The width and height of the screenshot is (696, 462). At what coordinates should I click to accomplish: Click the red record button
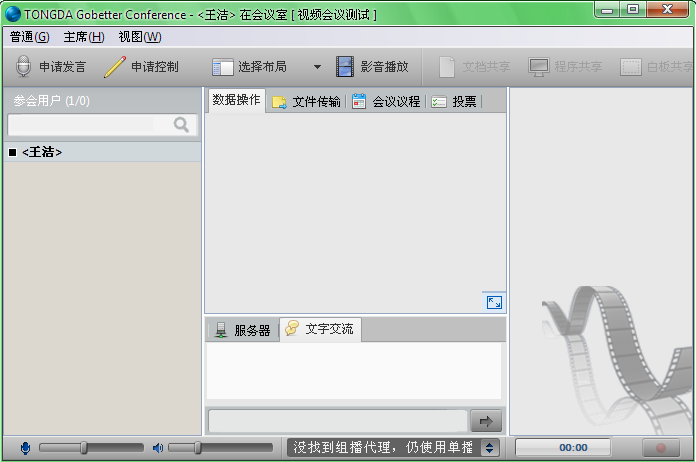pyautogui.click(x=660, y=448)
